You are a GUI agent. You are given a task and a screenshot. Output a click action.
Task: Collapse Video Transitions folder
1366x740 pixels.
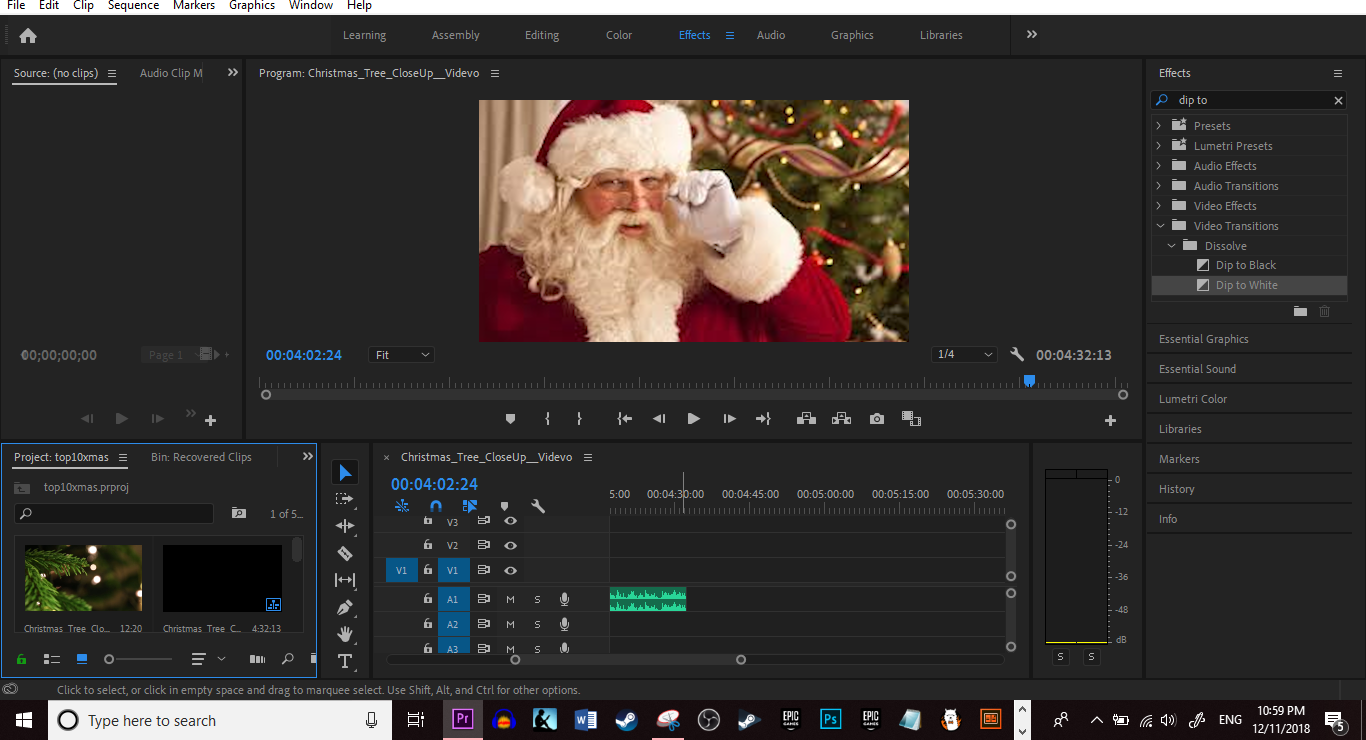pos(1160,226)
